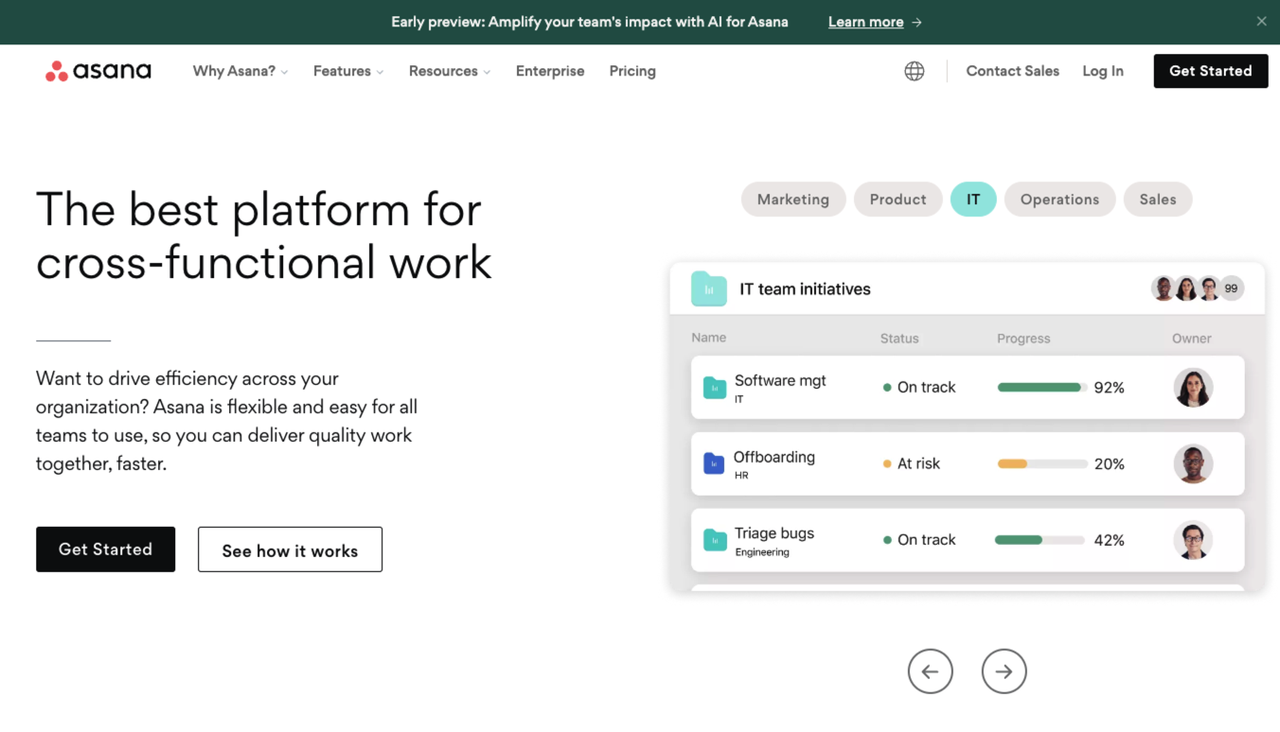Expand the Features menu
The height and width of the screenshot is (732, 1280).
point(348,71)
